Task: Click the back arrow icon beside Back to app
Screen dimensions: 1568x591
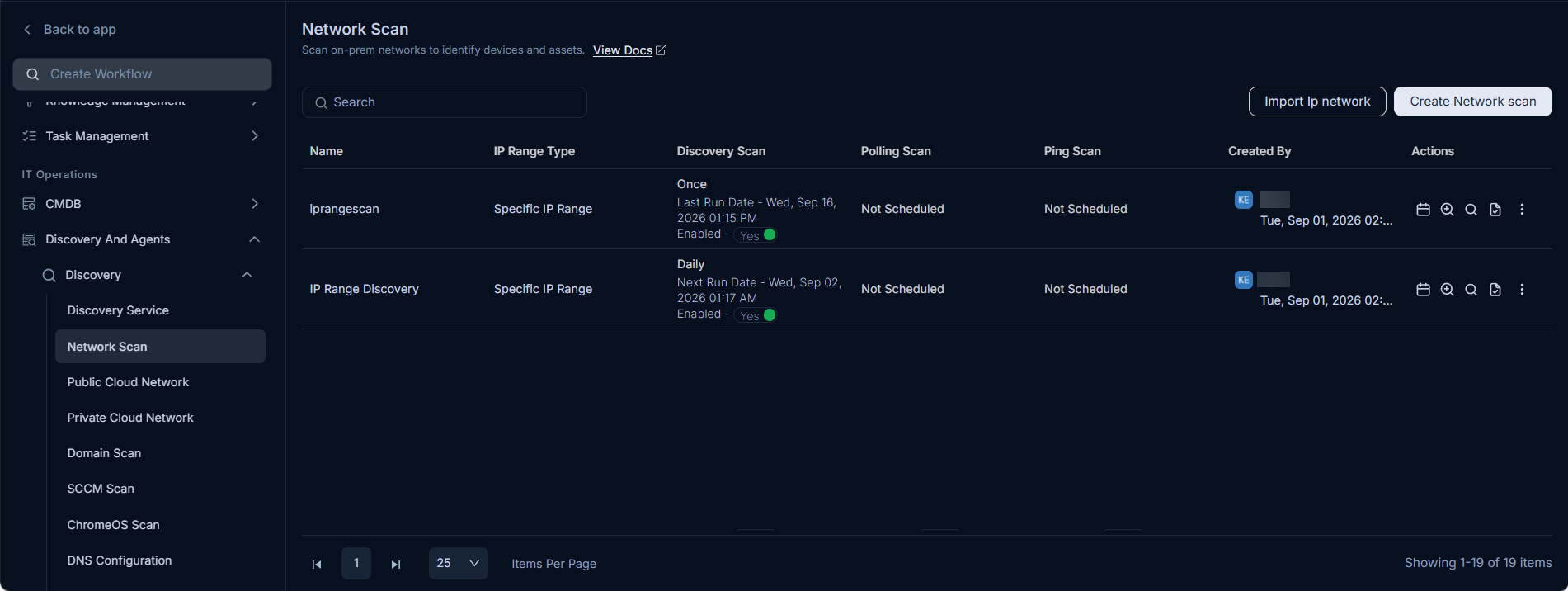Action: [x=27, y=30]
